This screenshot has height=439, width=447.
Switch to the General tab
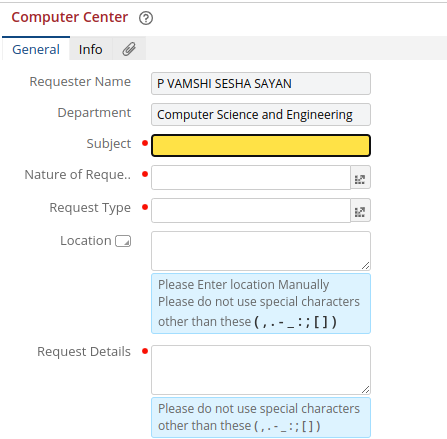coord(36,49)
